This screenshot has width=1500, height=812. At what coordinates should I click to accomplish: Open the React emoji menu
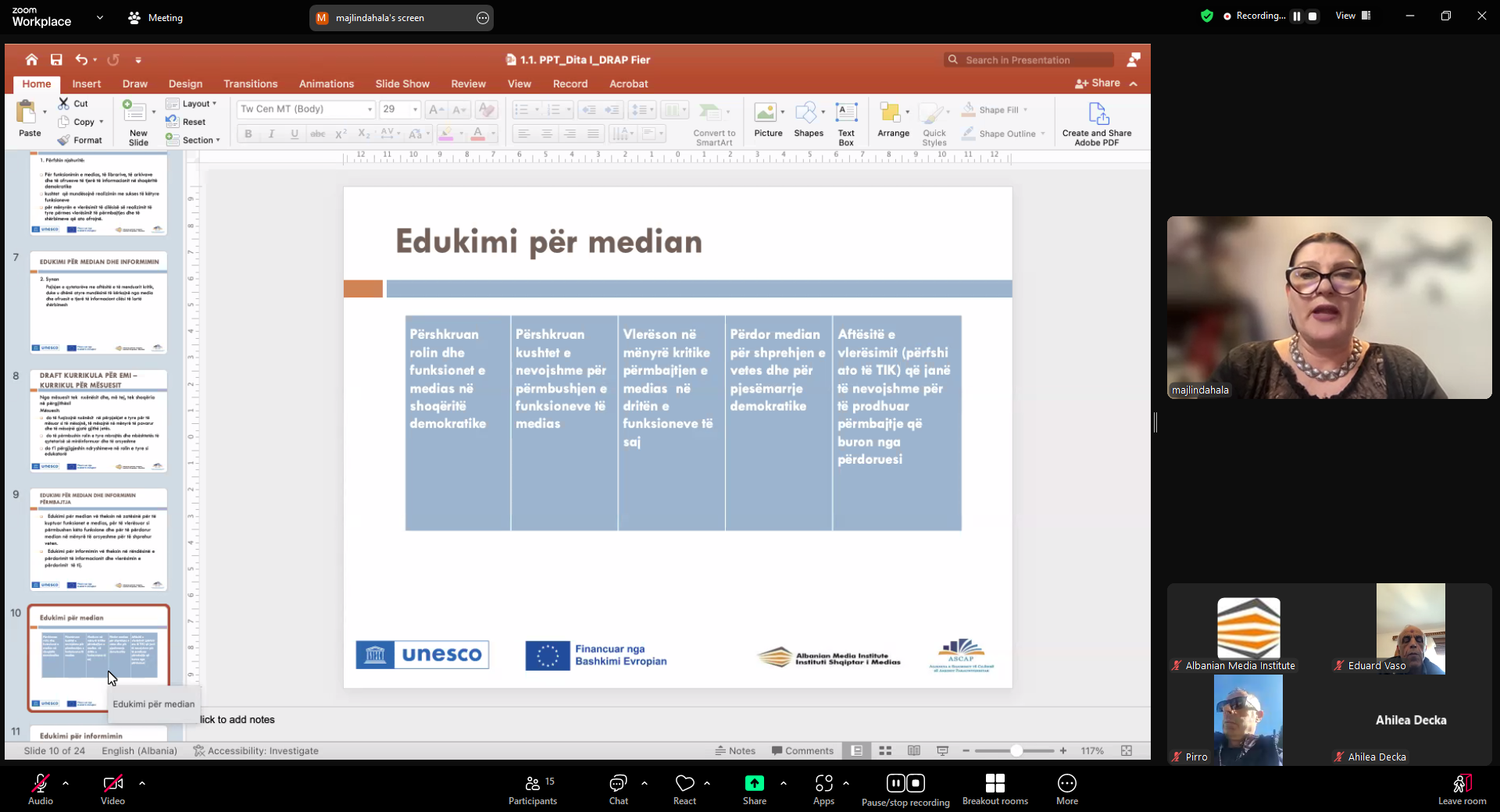pos(685,790)
